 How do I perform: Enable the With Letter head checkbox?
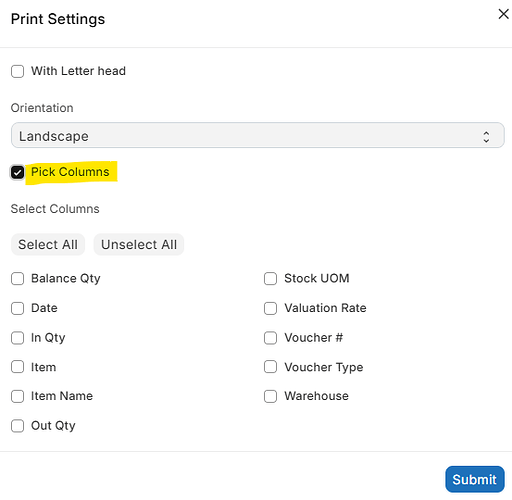pos(17,71)
